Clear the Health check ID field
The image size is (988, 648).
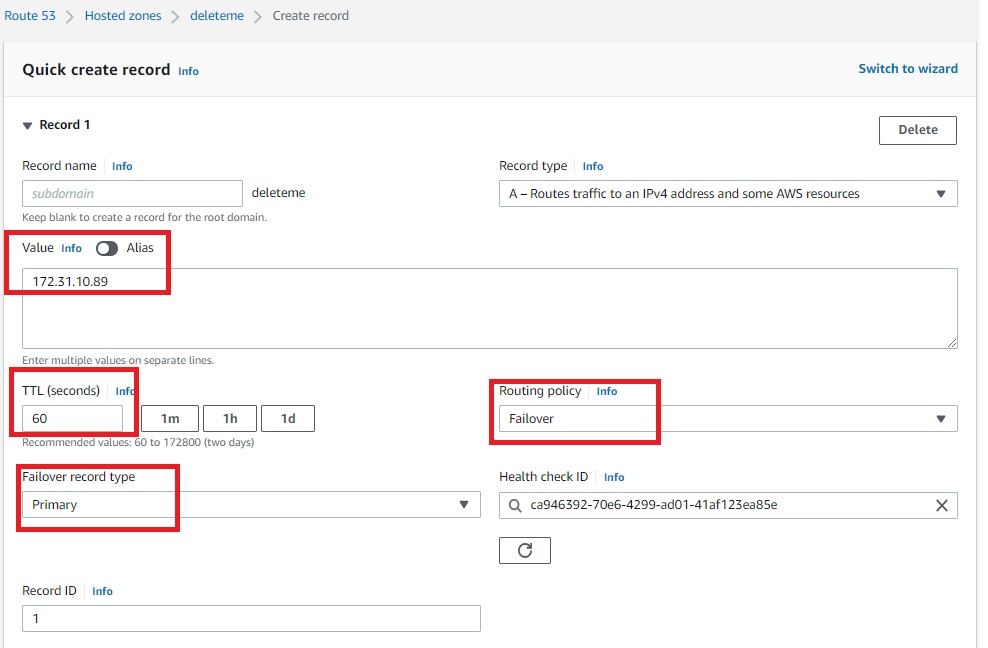[x=941, y=505]
